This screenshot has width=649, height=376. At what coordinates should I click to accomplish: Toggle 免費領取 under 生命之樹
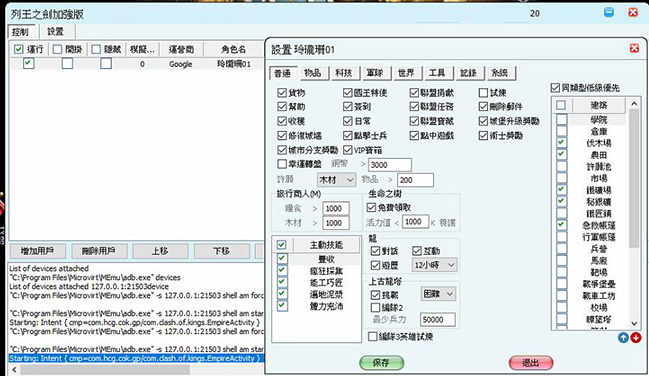coord(371,207)
